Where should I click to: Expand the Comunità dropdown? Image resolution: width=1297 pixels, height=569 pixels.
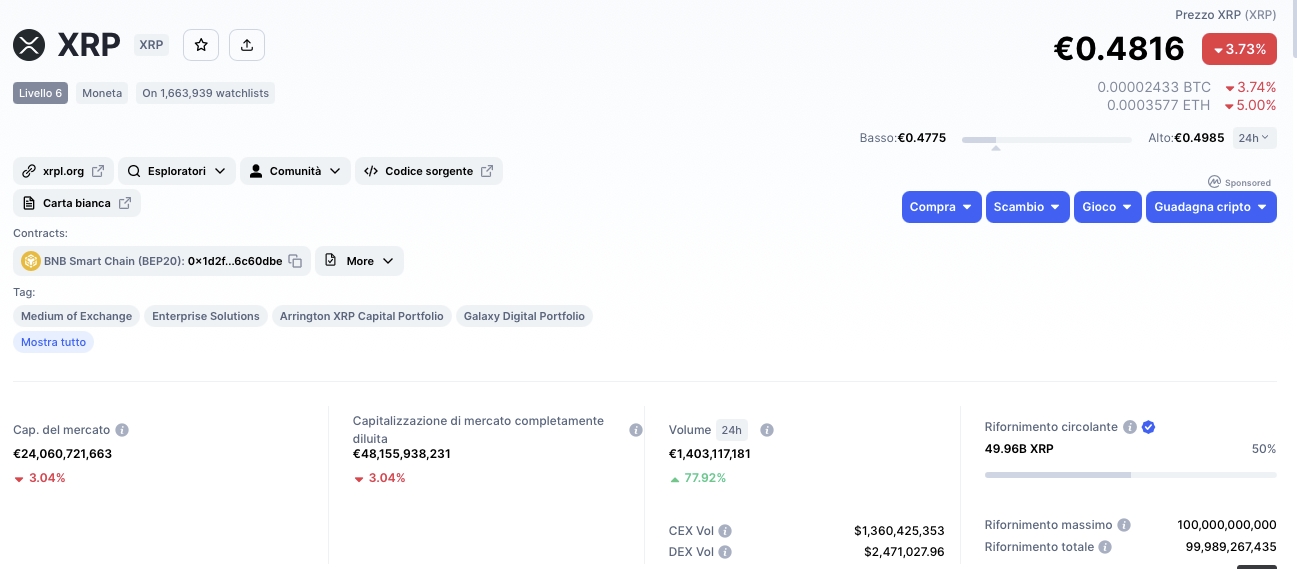pos(295,171)
